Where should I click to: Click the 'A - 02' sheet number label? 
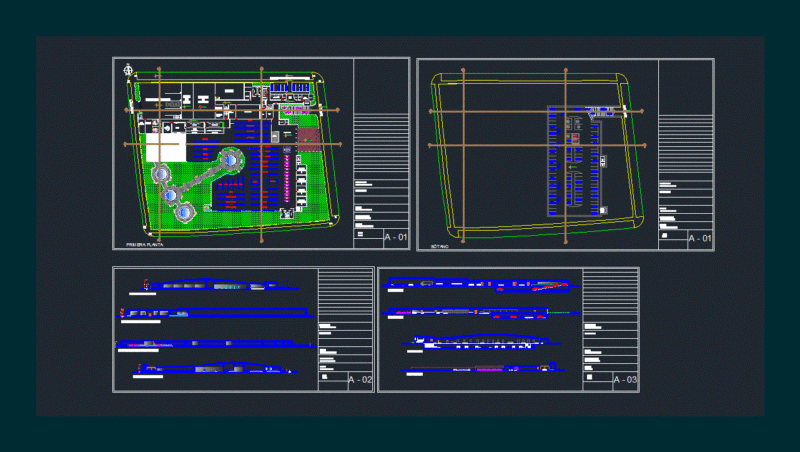point(360,380)
